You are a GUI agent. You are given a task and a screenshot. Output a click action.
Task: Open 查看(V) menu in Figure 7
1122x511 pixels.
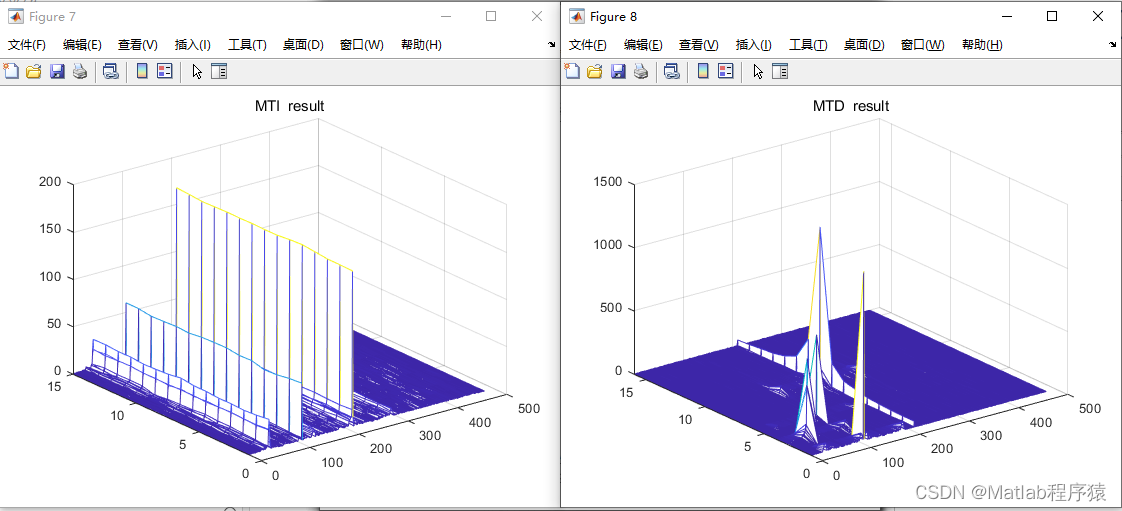pos(137,45)
